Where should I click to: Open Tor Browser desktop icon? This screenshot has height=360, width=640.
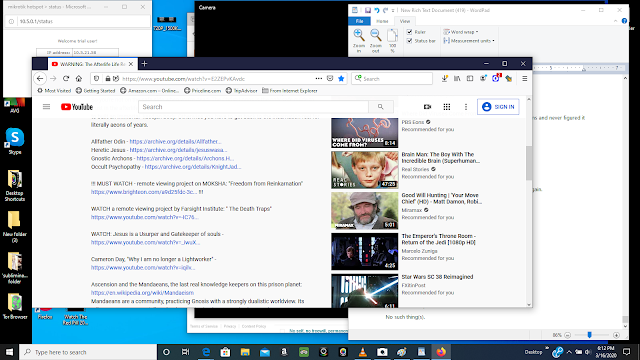pyautogui.click(x=15, y=306)
